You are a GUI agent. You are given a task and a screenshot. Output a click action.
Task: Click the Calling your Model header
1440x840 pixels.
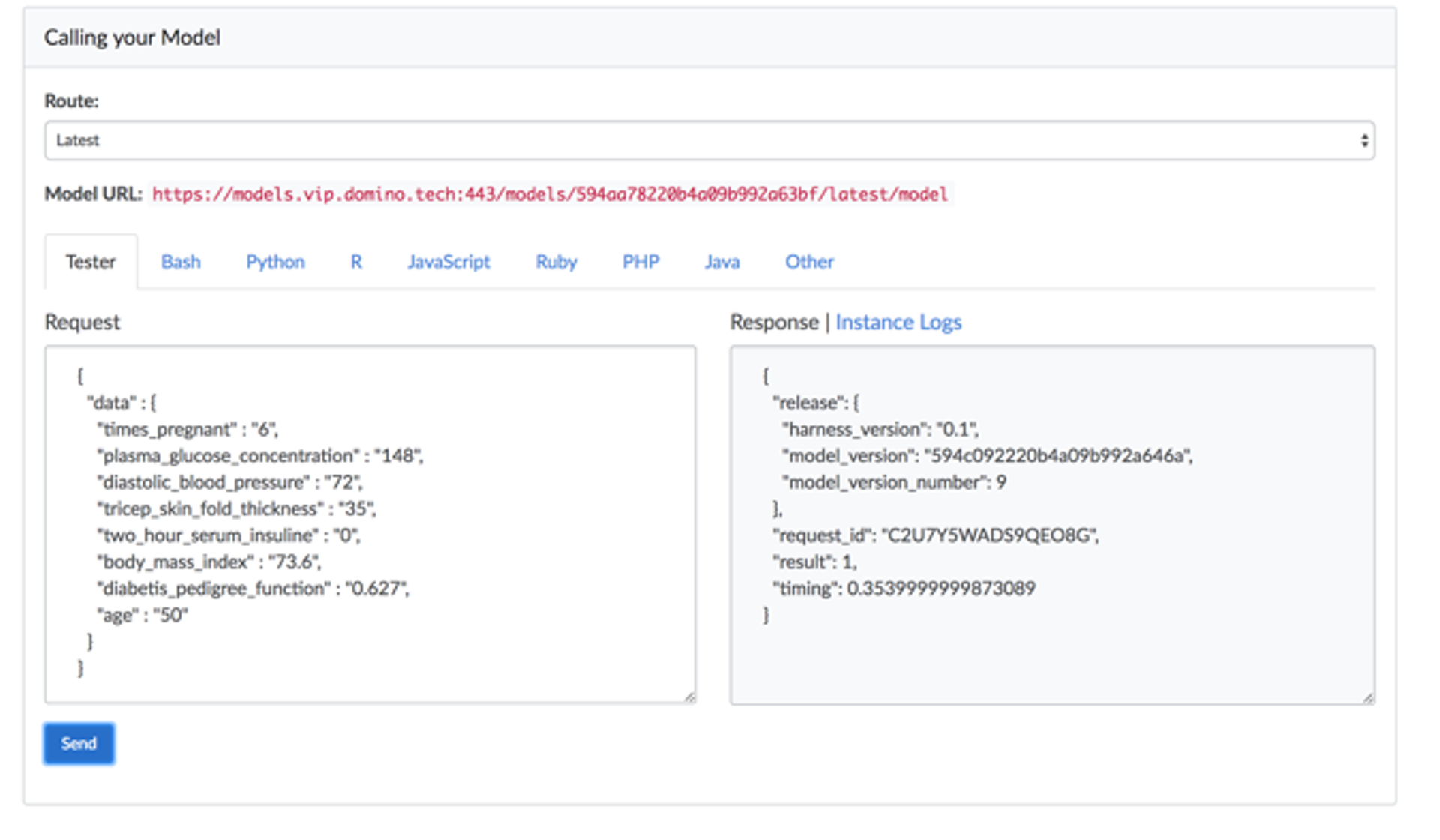tap(132, 37)
